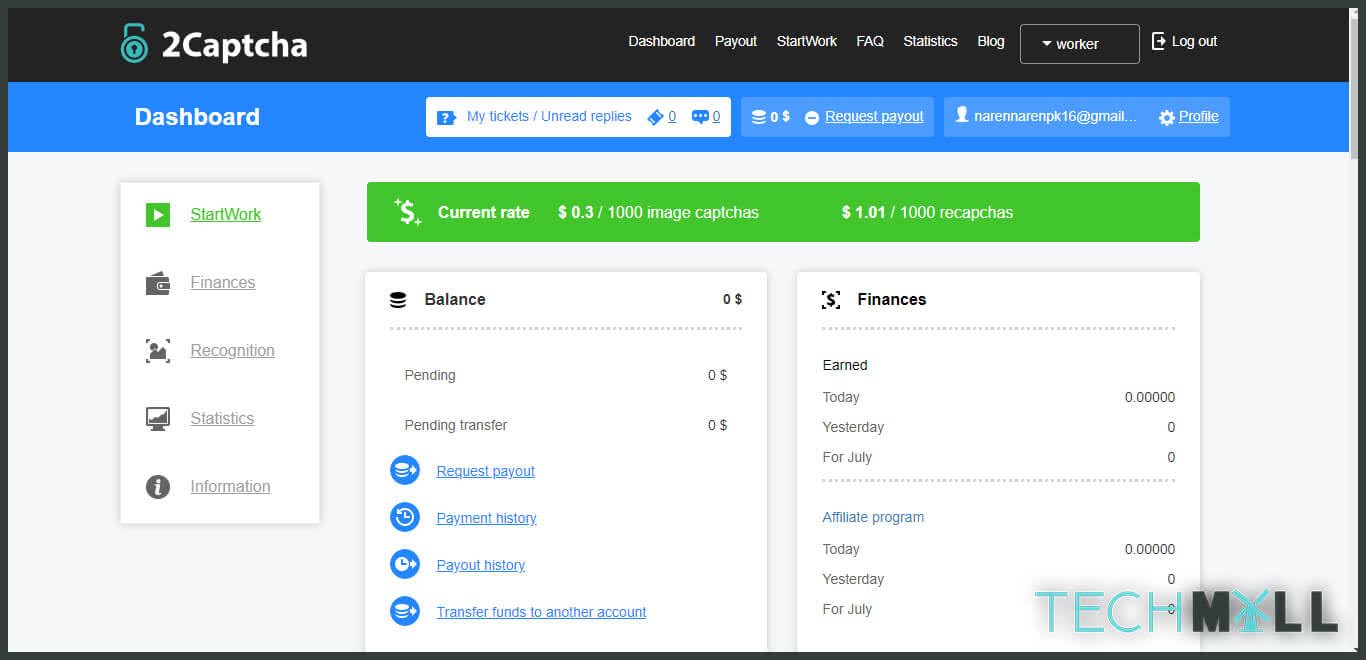The height and width of the screenshot is (660, 1366).
Task: Open the Payout history link
Action: click(x=481, y=565)
